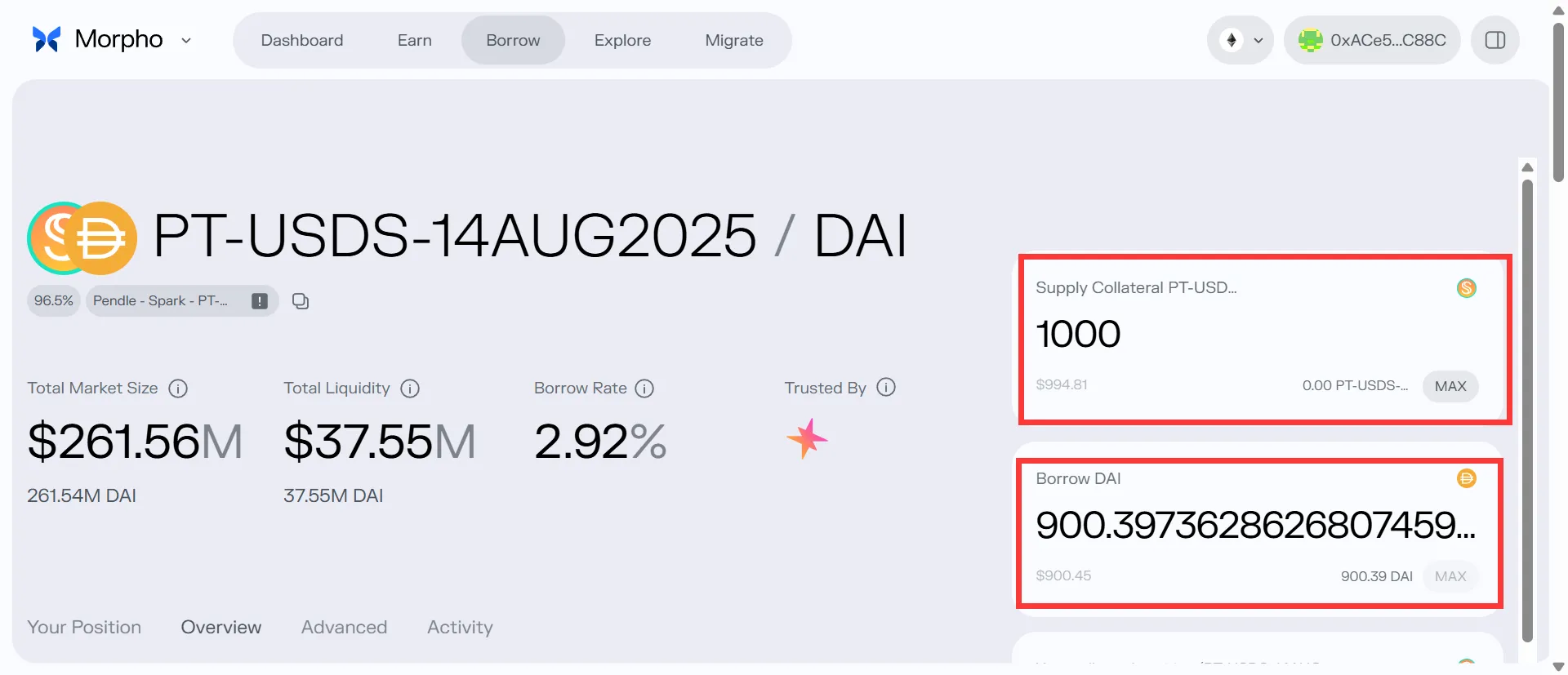Open the Ethereum network selector dropdown

click(x=1241, y=40)
